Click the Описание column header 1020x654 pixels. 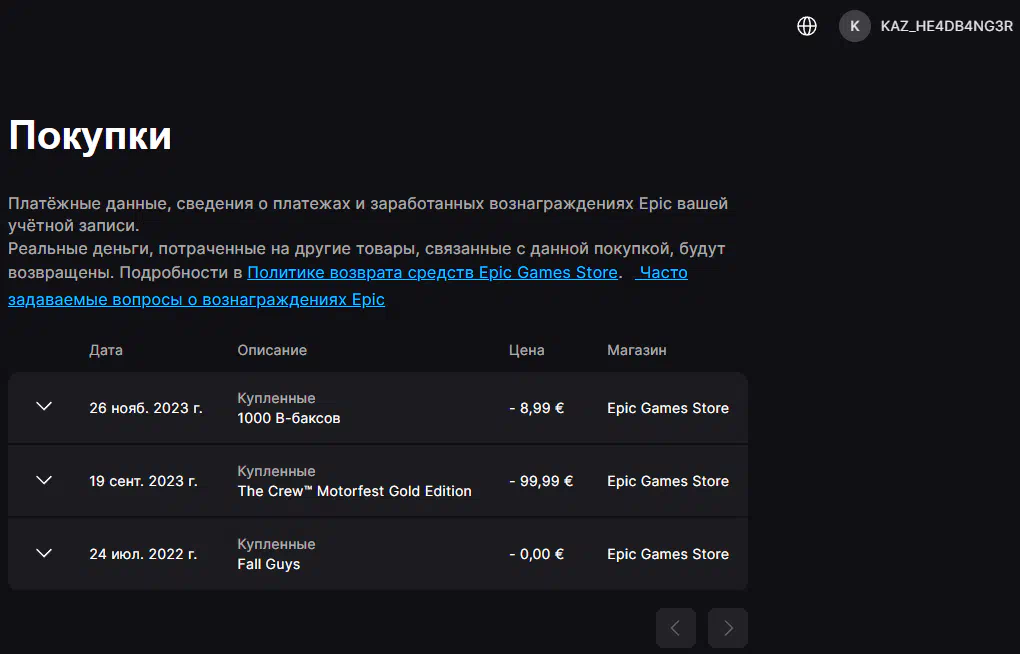point(272,350)
